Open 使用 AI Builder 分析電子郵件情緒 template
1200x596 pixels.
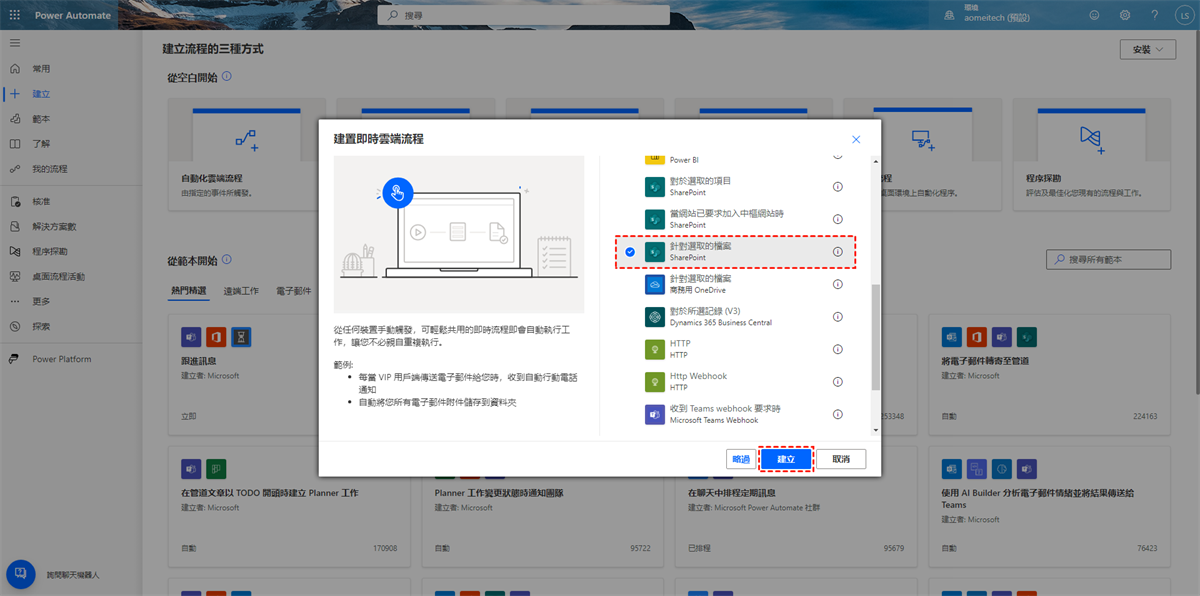point(1048,505)
